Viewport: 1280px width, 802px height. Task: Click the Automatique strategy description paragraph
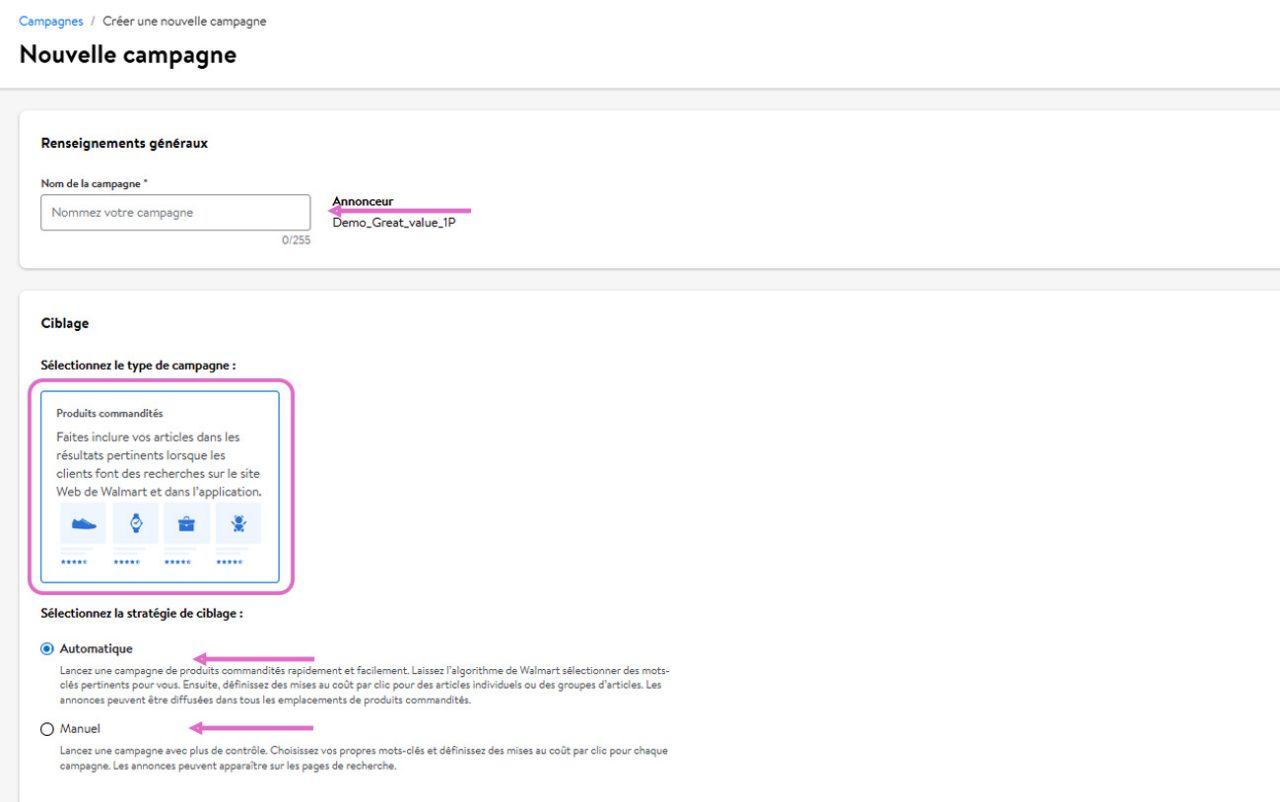tap(364, 685)
